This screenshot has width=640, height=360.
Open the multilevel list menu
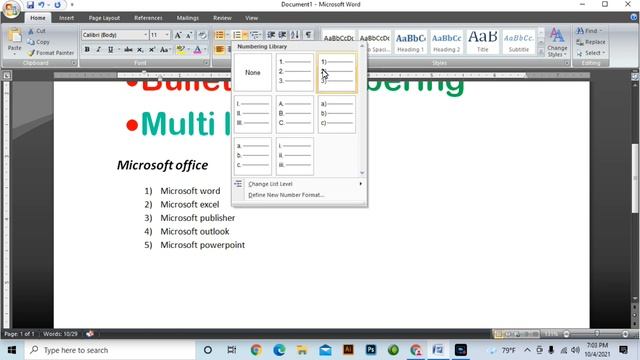point(255,35)
